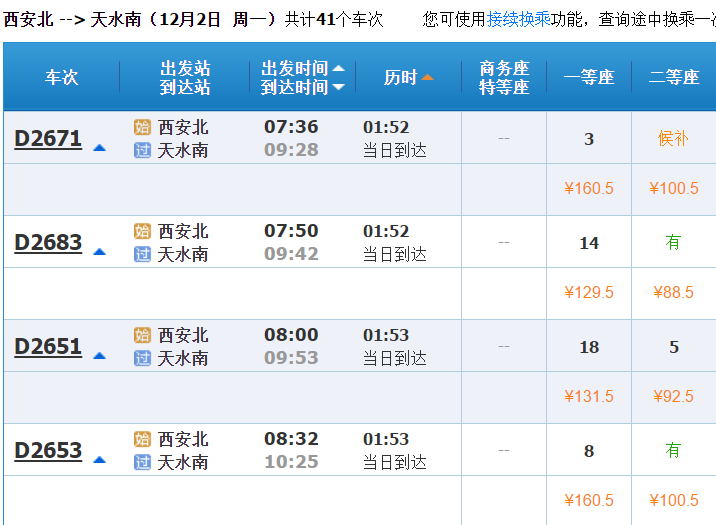
Task: Expand stop details arrow for D2683
Action: 99,252
